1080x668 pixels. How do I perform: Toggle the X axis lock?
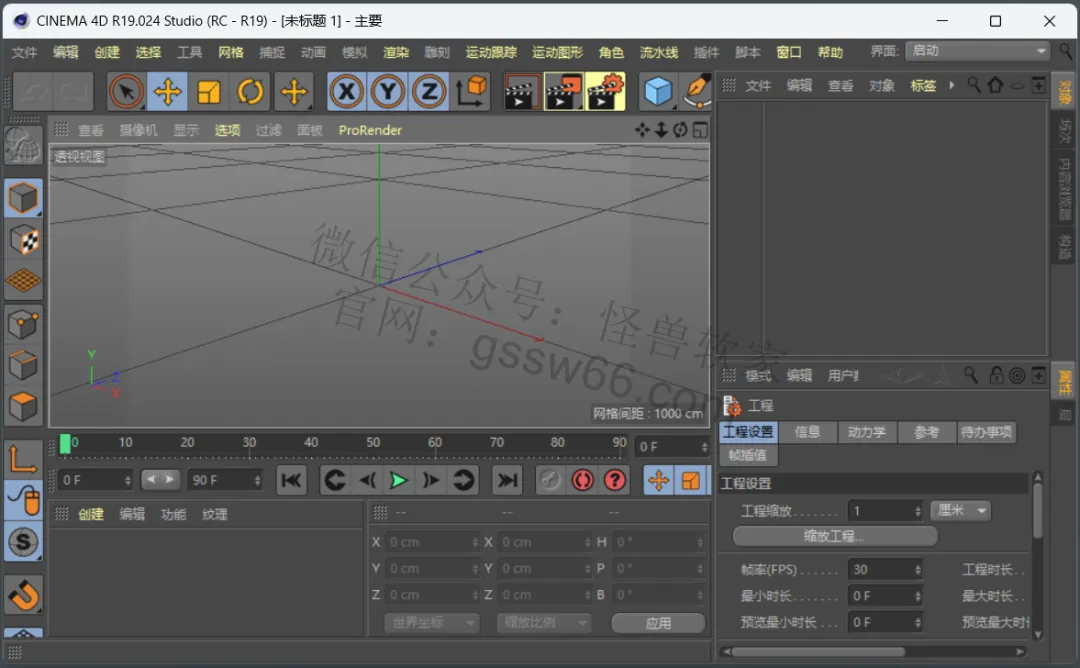click(346, 92)
